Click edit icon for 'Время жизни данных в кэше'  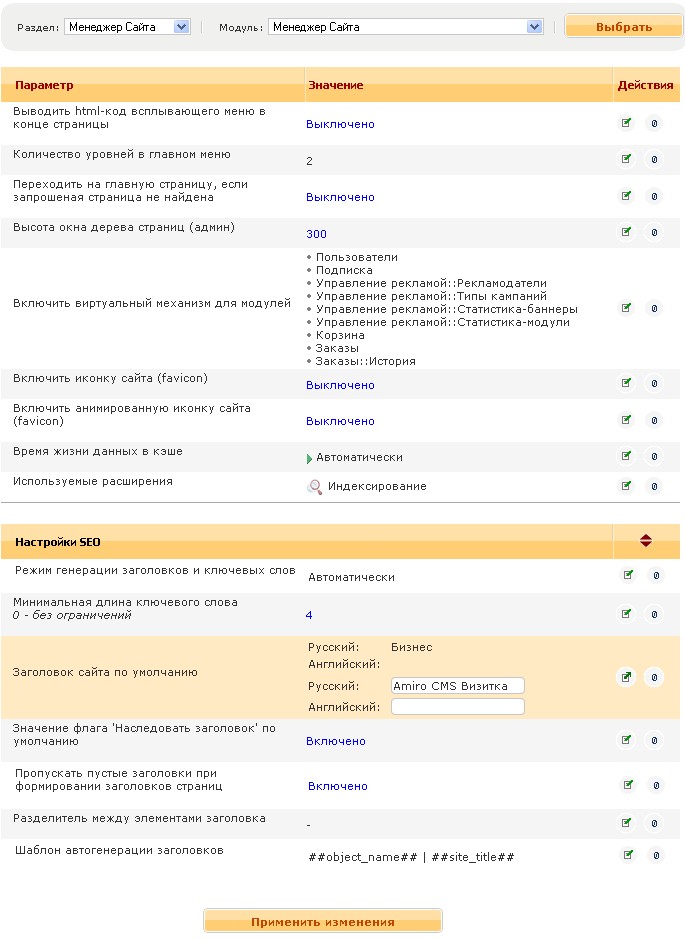tap(627, 456)
